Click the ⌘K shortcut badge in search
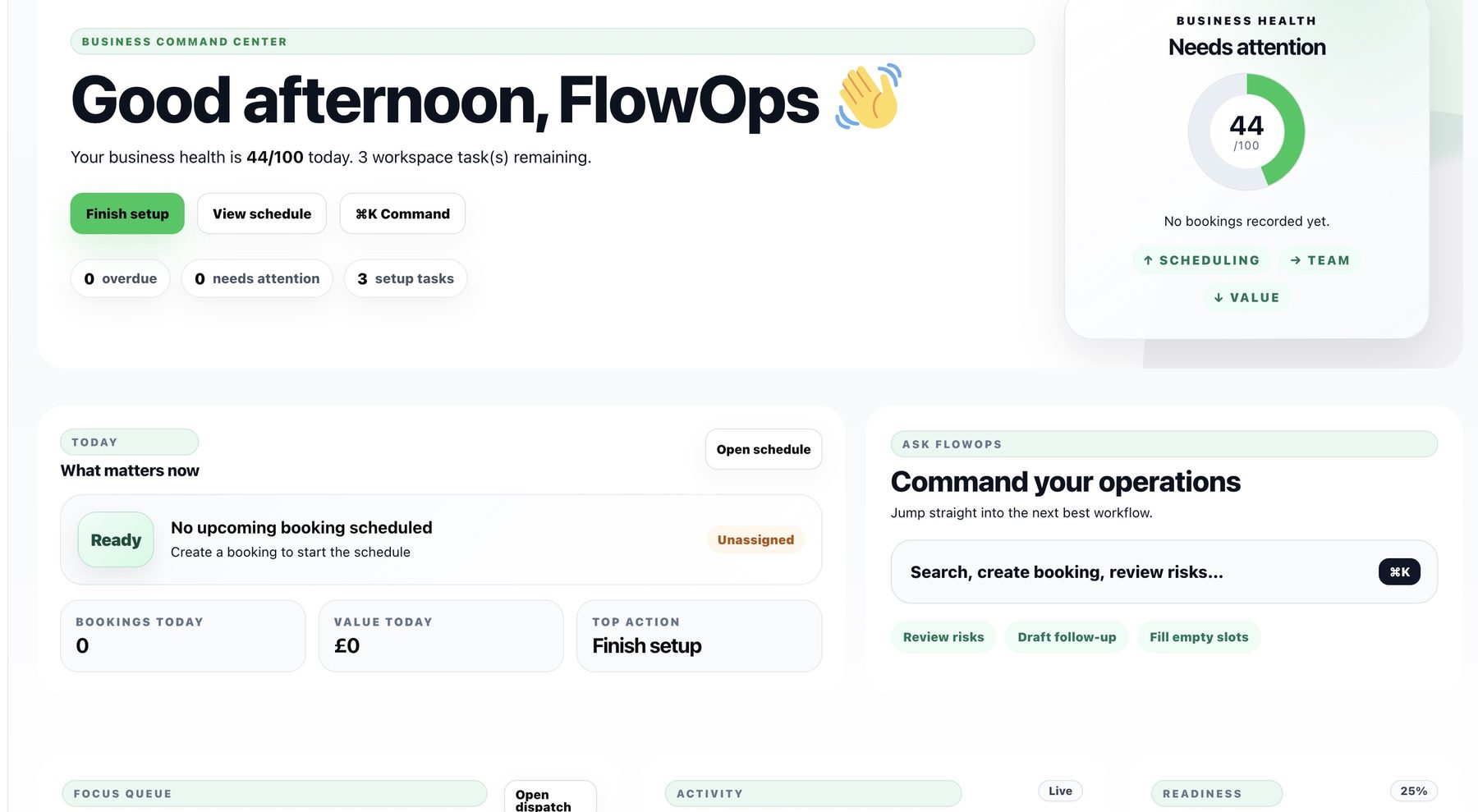 (x=1399, y=571)
